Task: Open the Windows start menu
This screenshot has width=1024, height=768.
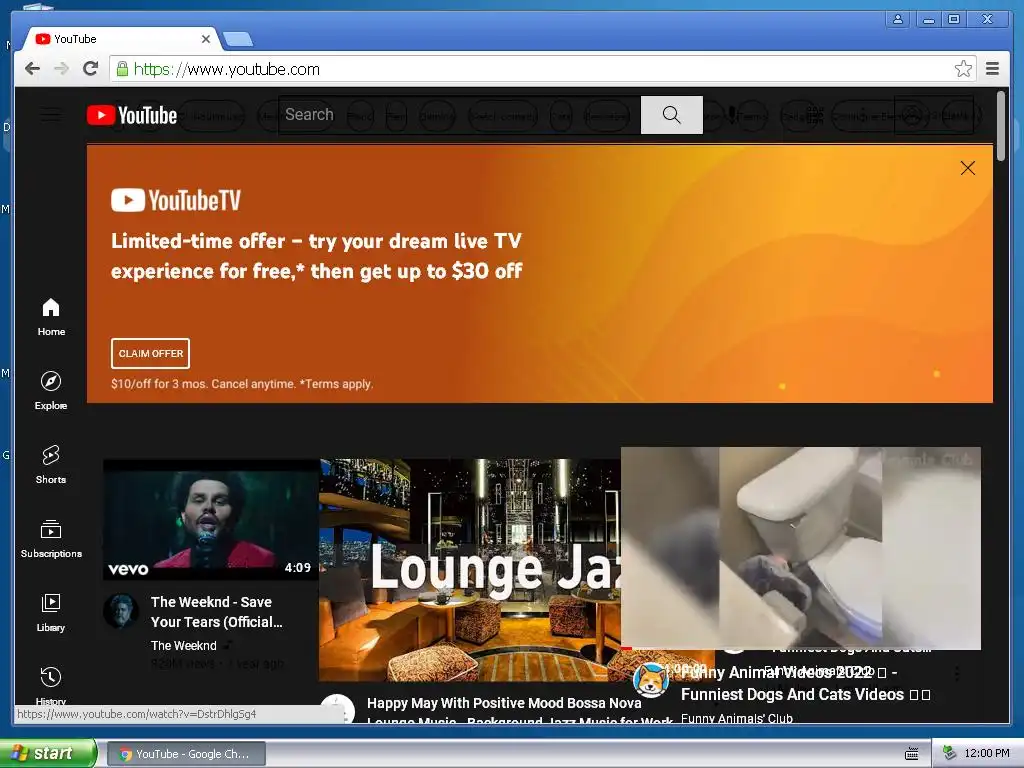Action: pyautogui.click(x=48, y=754)
